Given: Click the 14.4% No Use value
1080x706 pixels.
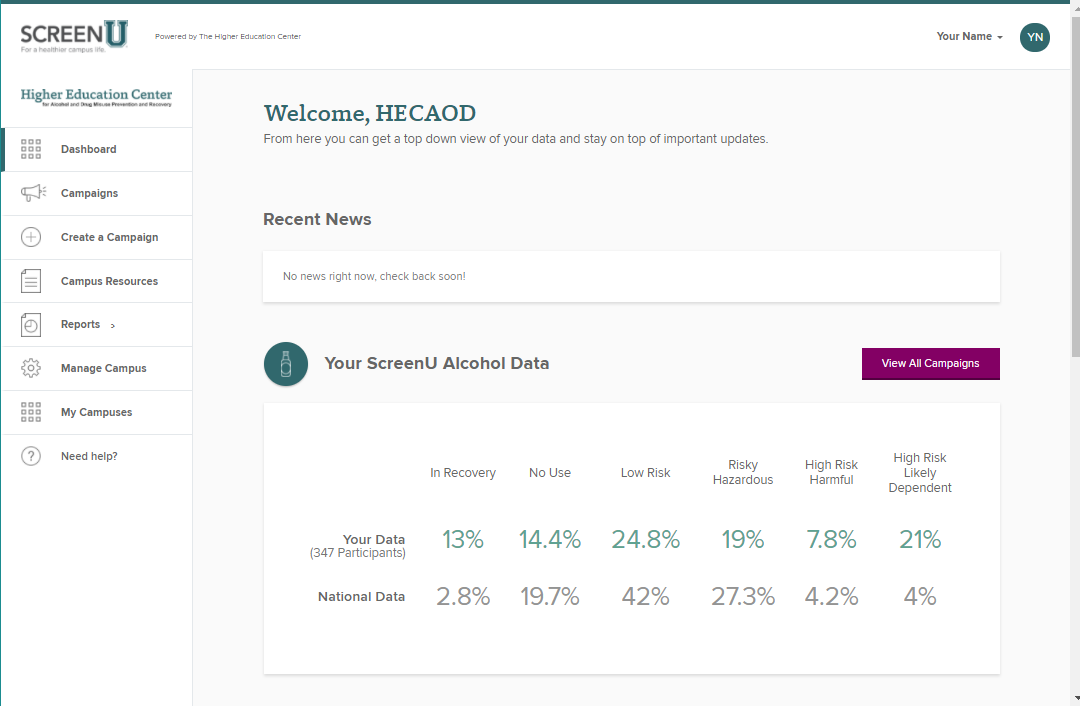Looking at the screenshot, I should [550, 539].
